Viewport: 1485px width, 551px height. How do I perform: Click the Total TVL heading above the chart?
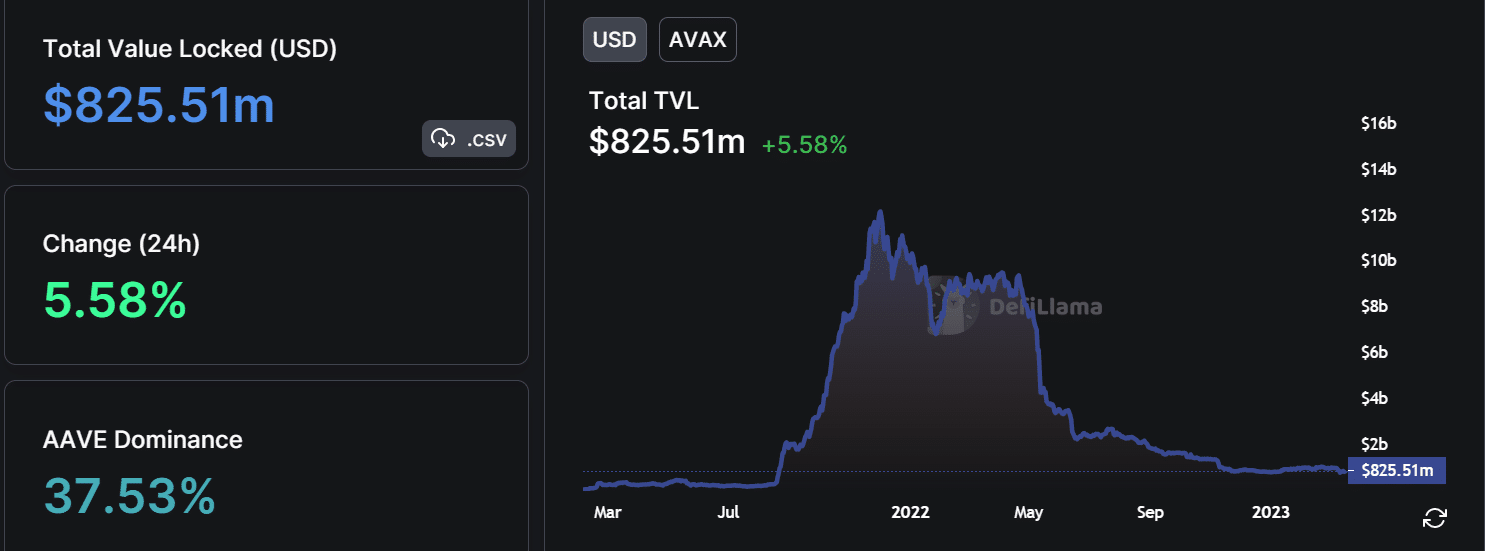pos(643,101)
